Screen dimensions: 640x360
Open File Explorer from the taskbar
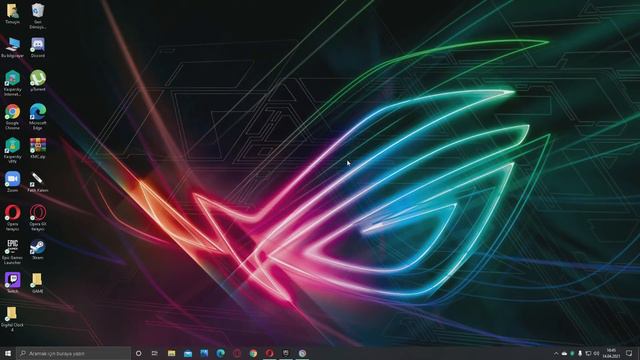tap(171, 353)
